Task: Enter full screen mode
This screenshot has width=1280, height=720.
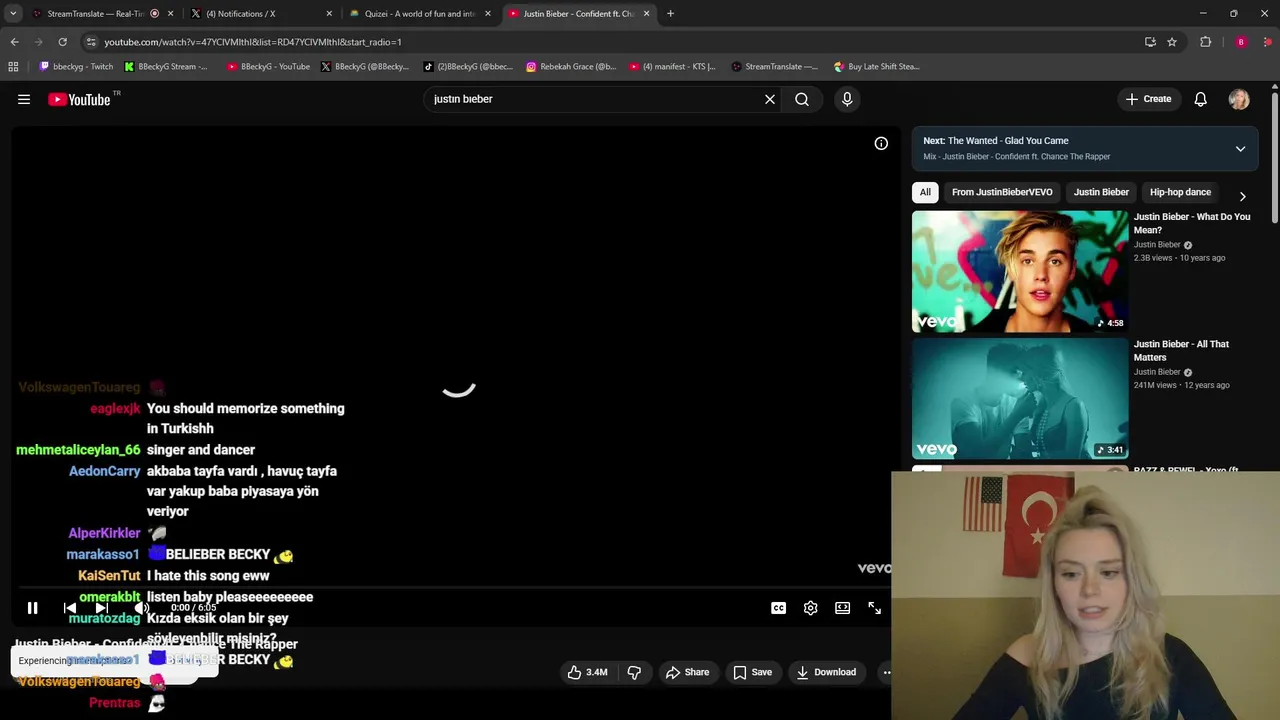Action: 875,608
